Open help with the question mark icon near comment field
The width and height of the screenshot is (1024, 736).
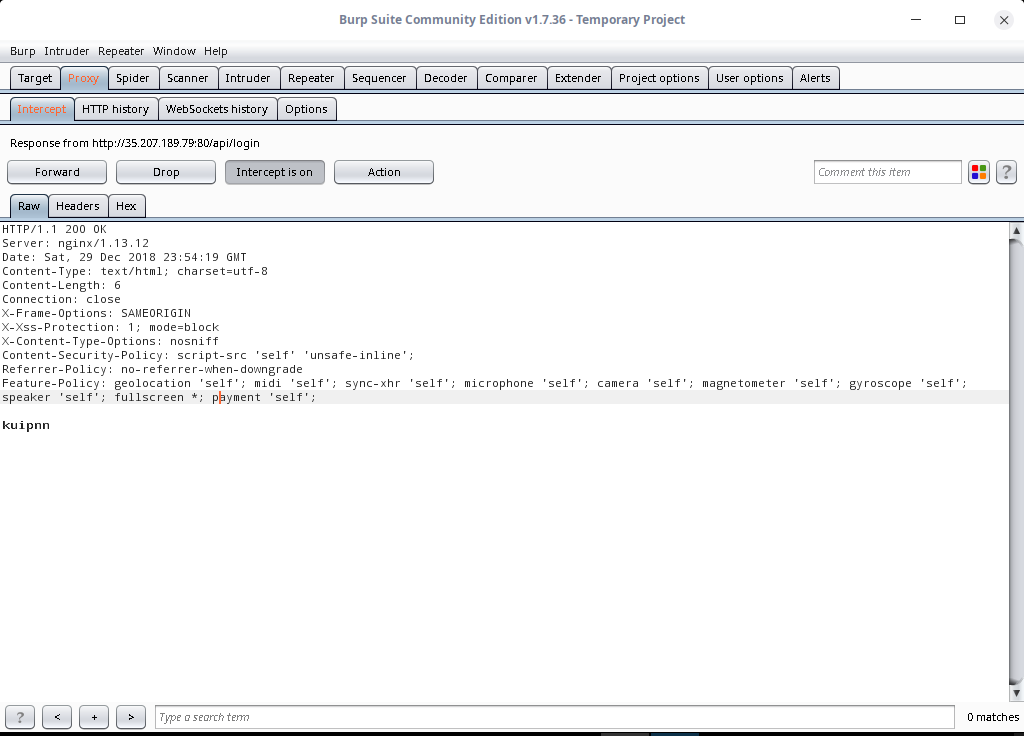[1006, 172]
